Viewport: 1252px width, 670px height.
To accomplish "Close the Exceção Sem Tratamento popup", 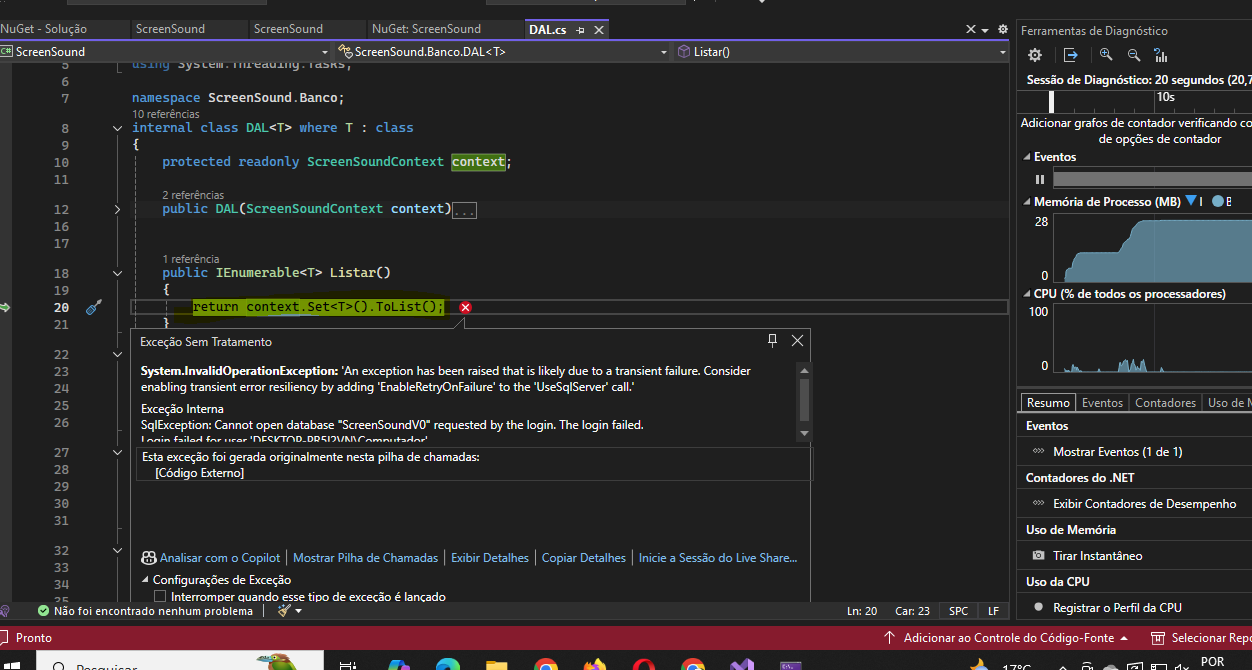I will click(x=797, y=340).
